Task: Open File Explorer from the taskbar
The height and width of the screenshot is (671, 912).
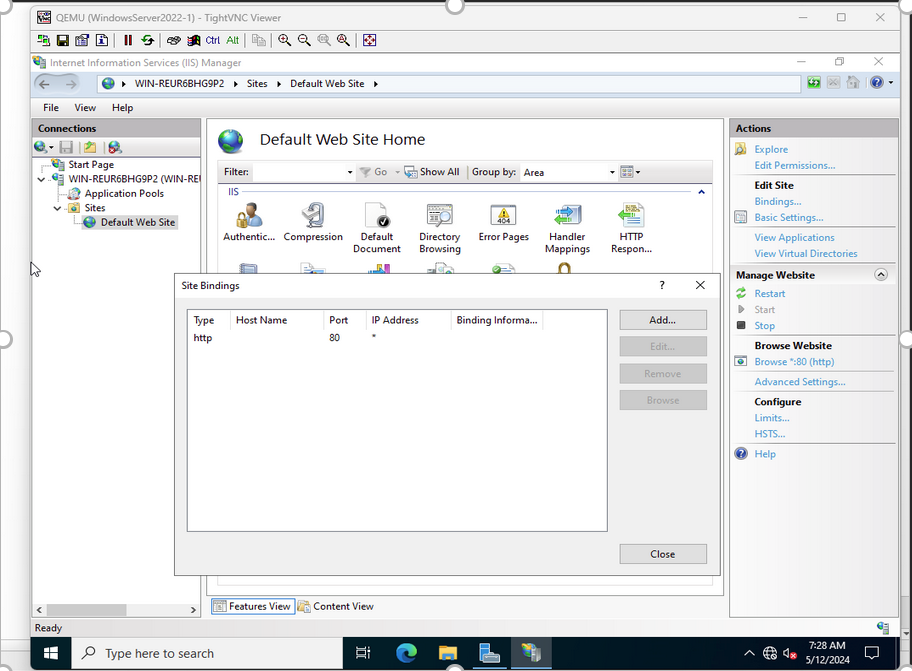Action: (448, 654)
